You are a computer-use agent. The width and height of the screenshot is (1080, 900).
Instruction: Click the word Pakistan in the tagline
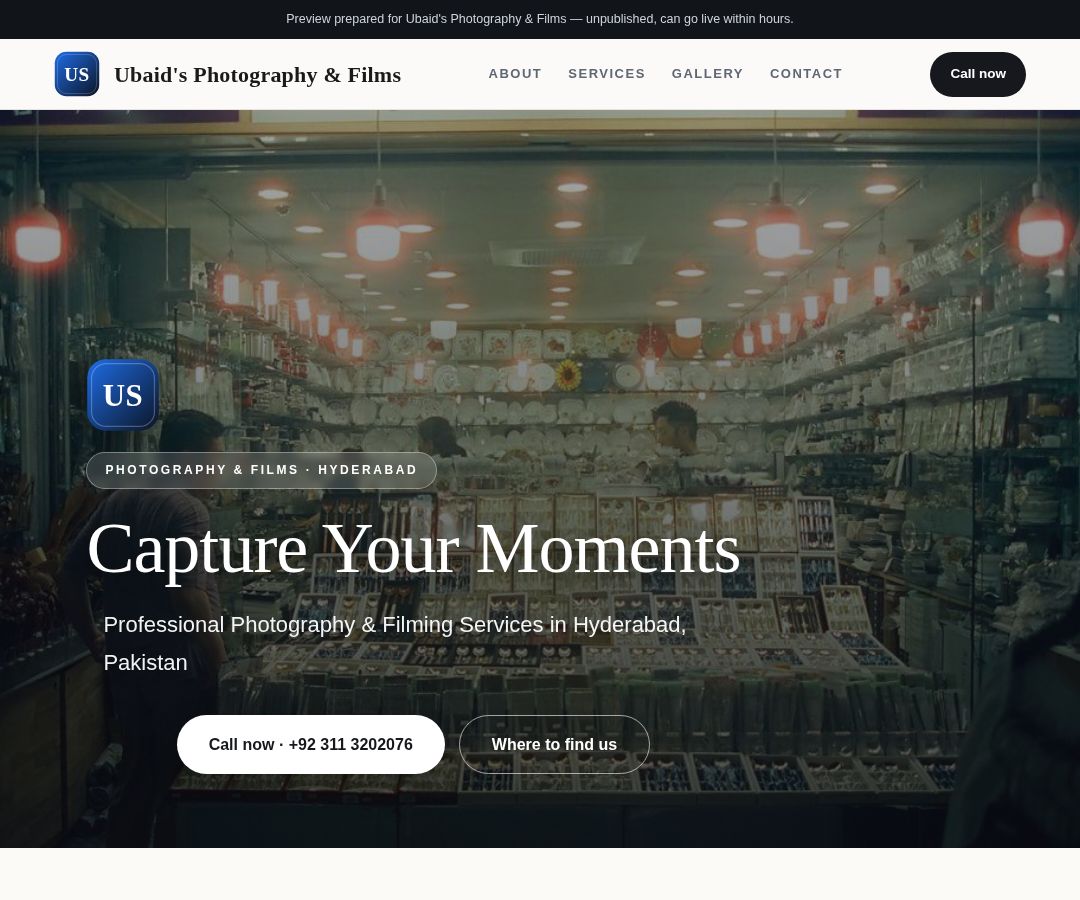[x=145, y=662]
